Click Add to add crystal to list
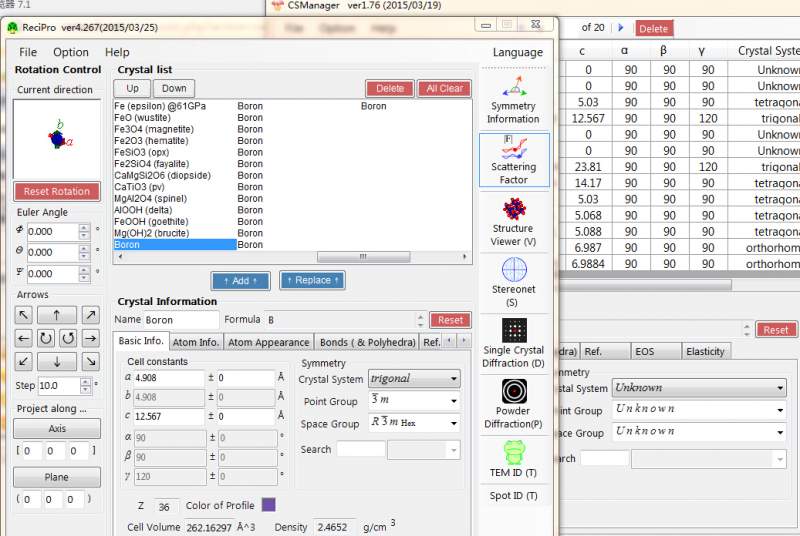 coord(240,280)
